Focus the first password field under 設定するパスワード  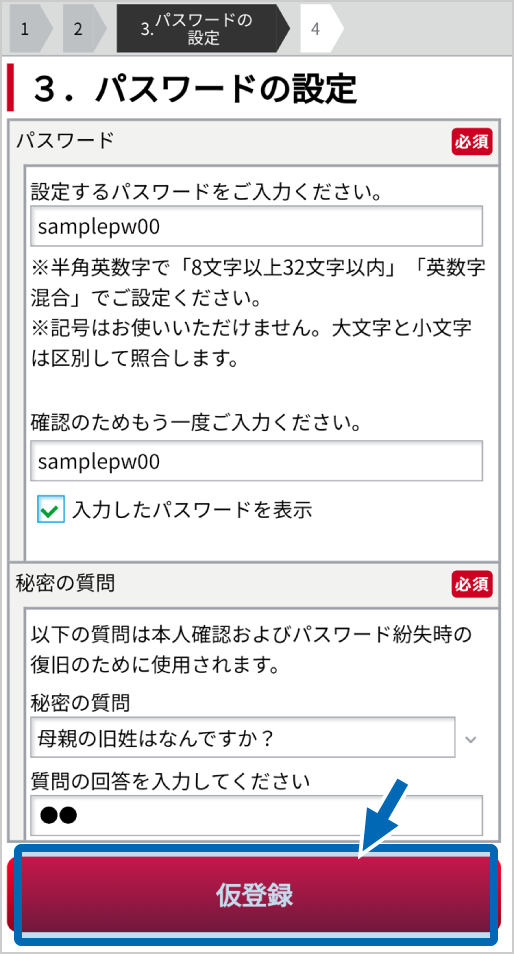257,226
